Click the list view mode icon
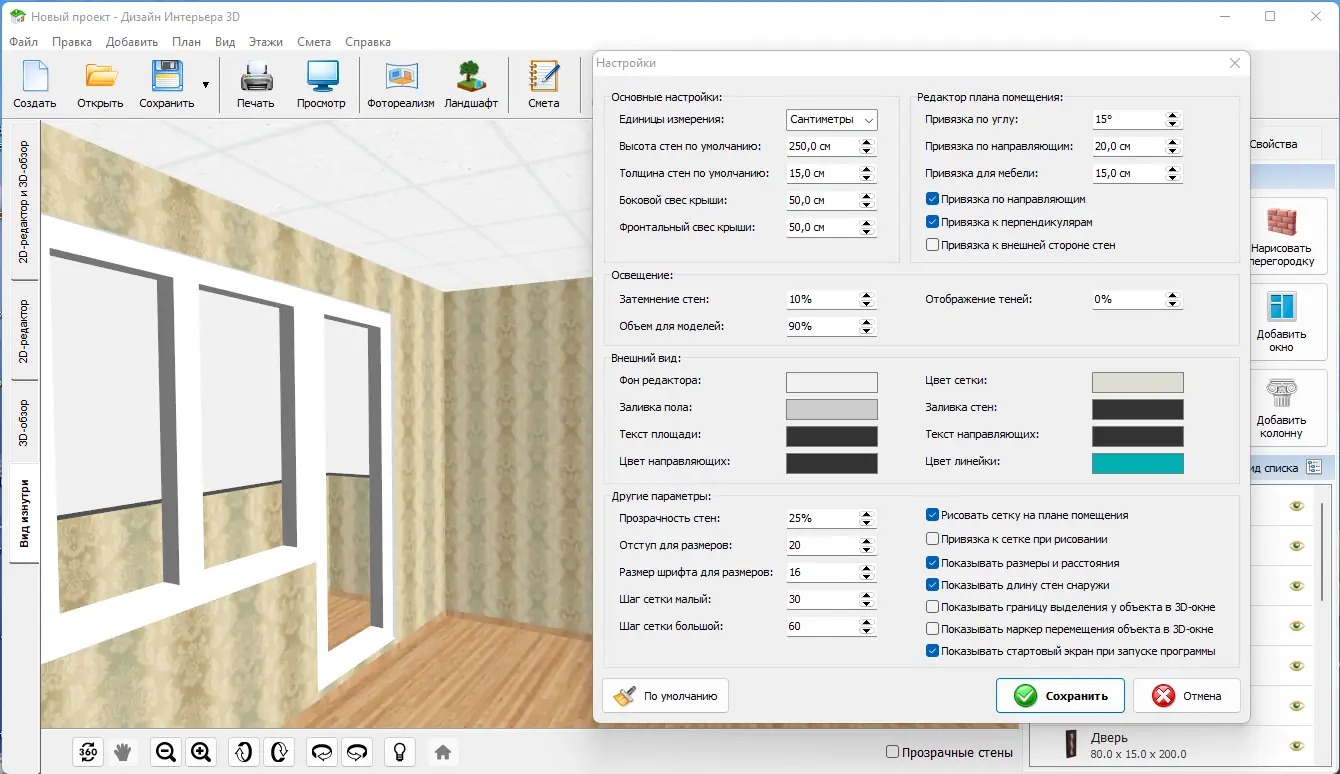This screenshot has width=1340, height=774. point(1314,467)
